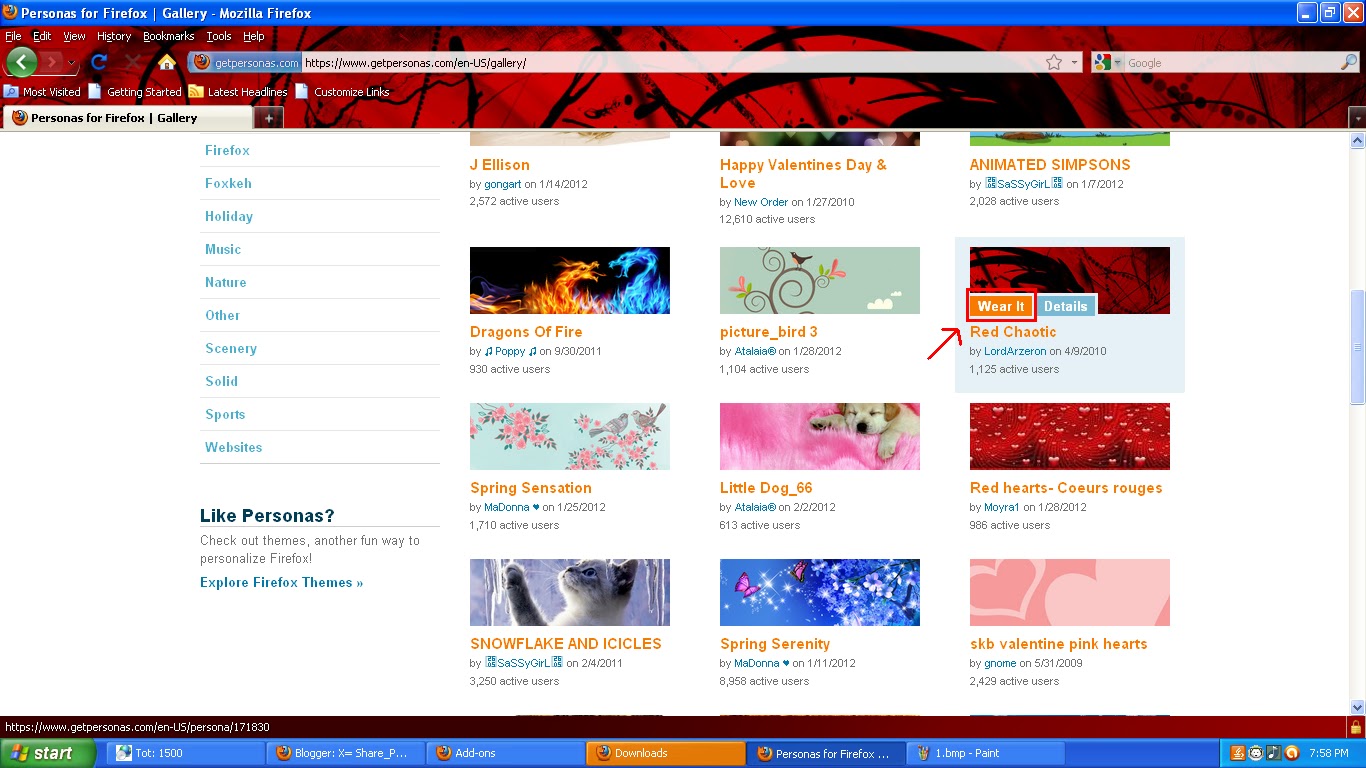This screenshot has height=768, width=1366.
Task: Click Details button on Red Chaotic
Action: click(1066, 306)
